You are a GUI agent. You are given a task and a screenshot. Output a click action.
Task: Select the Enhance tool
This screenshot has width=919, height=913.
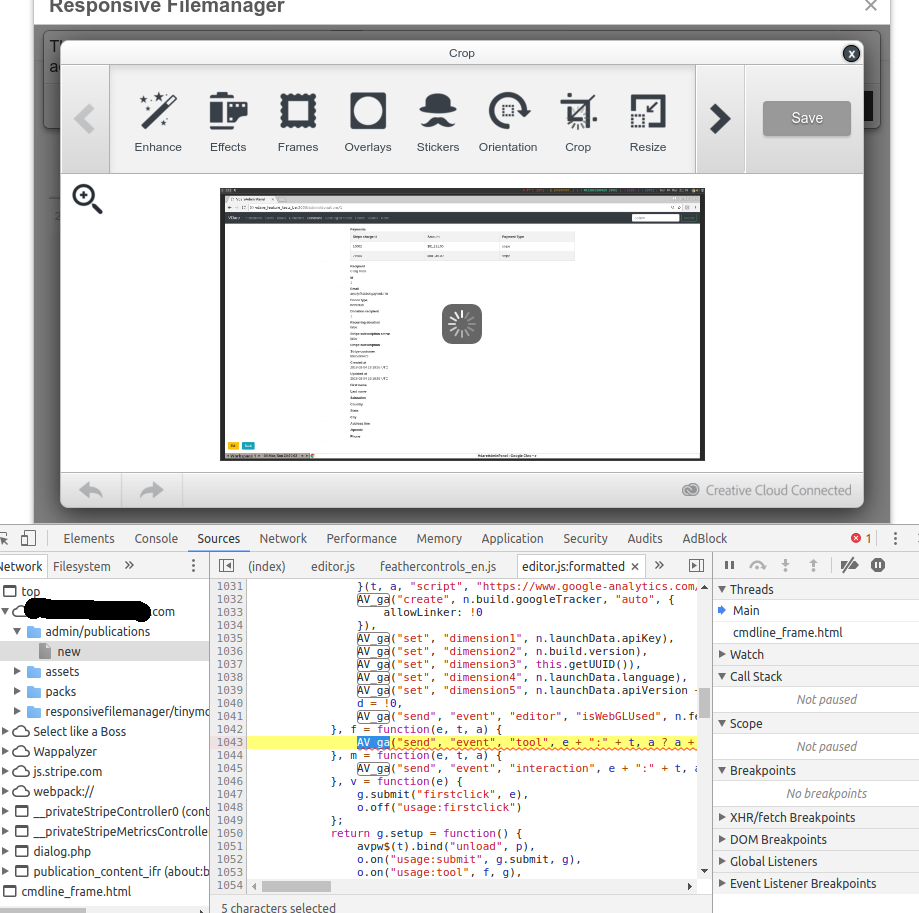pos(157,120)
